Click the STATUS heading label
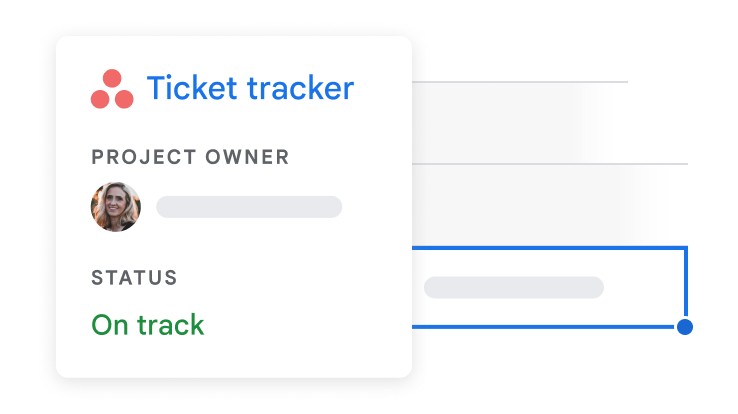738x414 pixels. [134, 277]
